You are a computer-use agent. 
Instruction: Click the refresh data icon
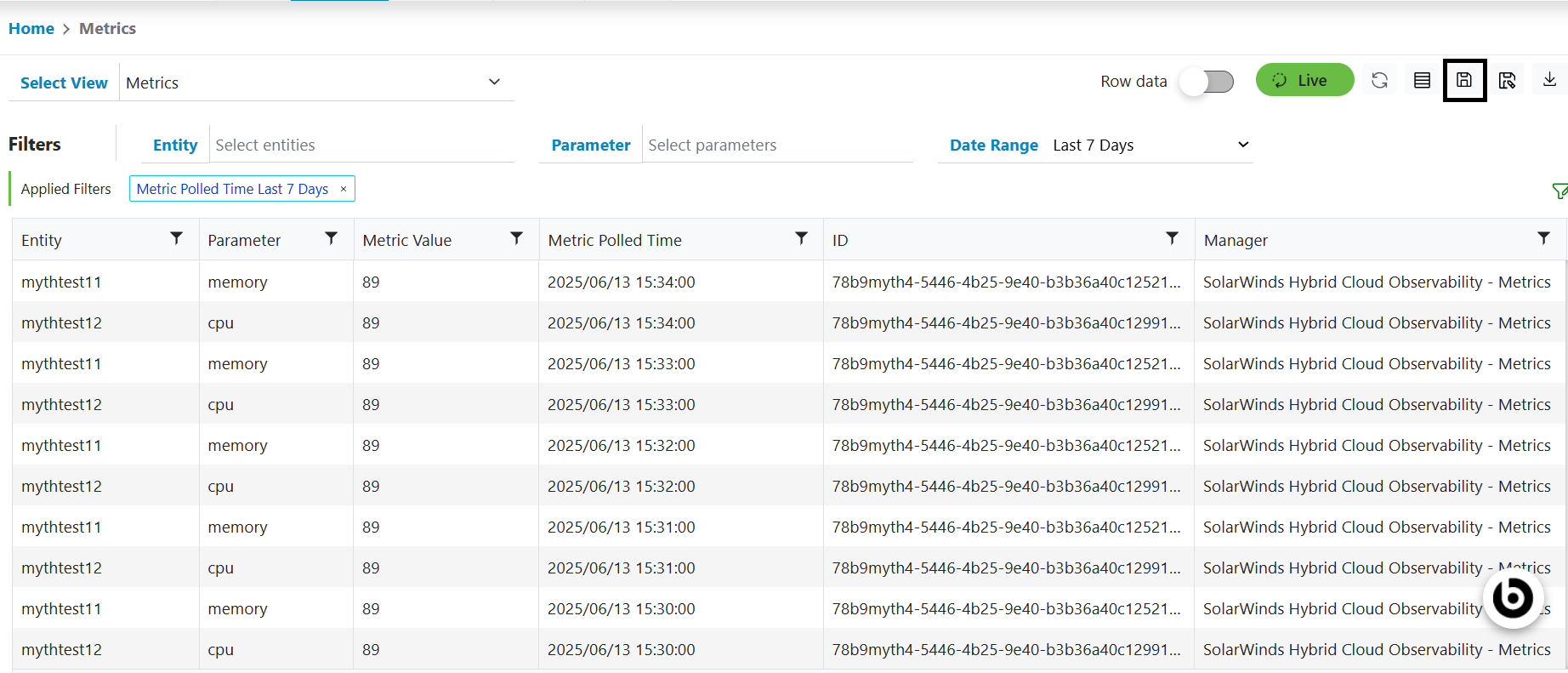tap(1379, 81)
